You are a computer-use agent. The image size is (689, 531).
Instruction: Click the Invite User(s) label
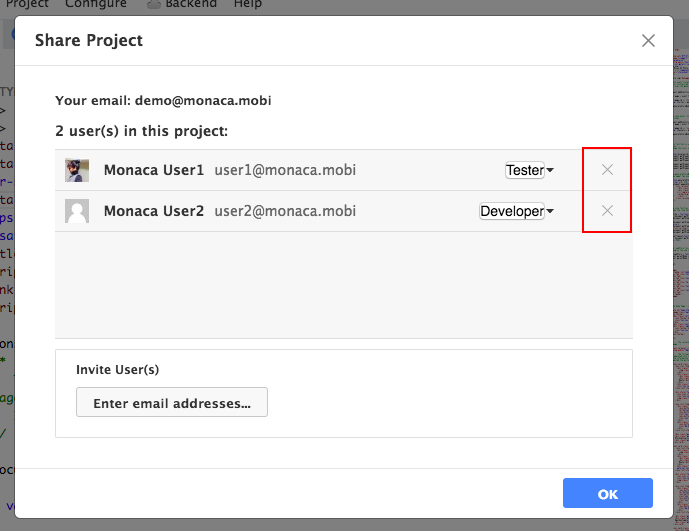tap(117, 369)
